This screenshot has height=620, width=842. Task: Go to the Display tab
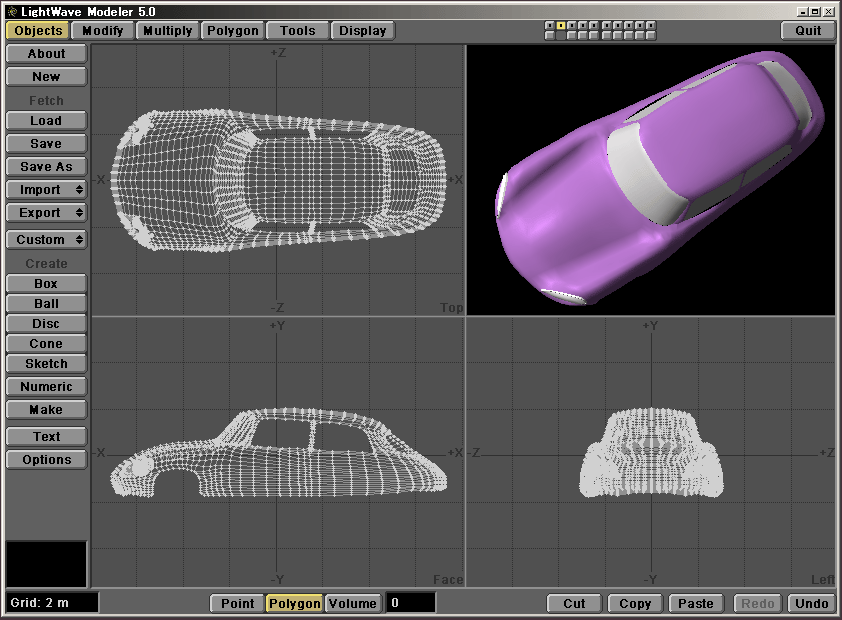[x=362, y=31]
